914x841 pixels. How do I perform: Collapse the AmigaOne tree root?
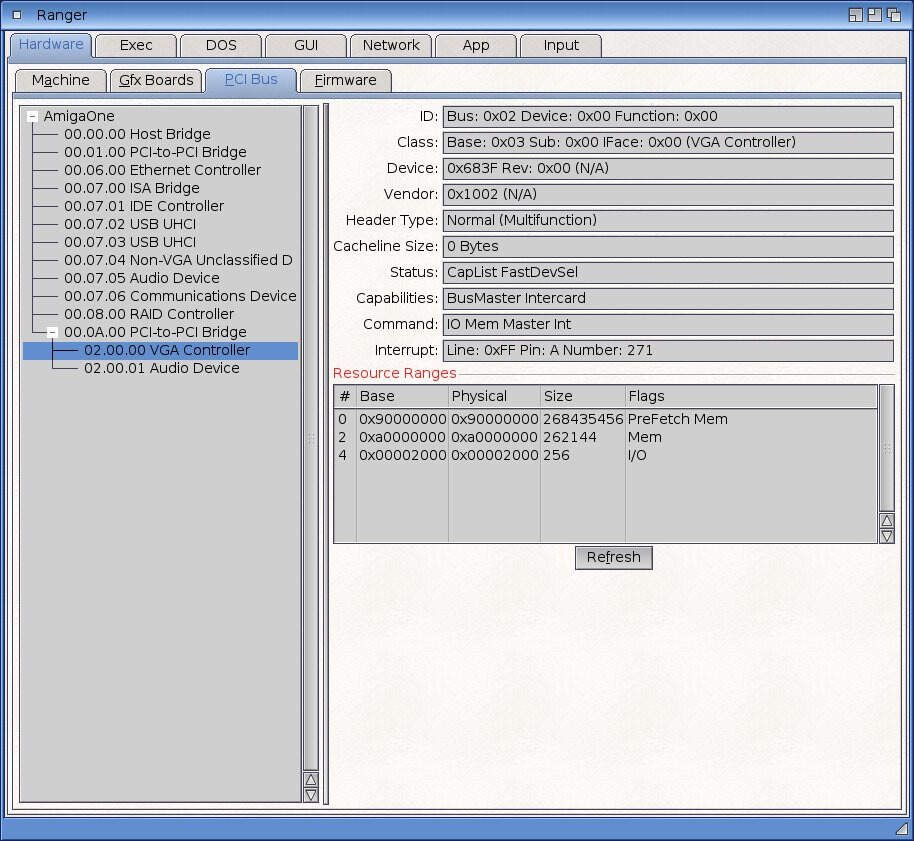tap(33, 117)
